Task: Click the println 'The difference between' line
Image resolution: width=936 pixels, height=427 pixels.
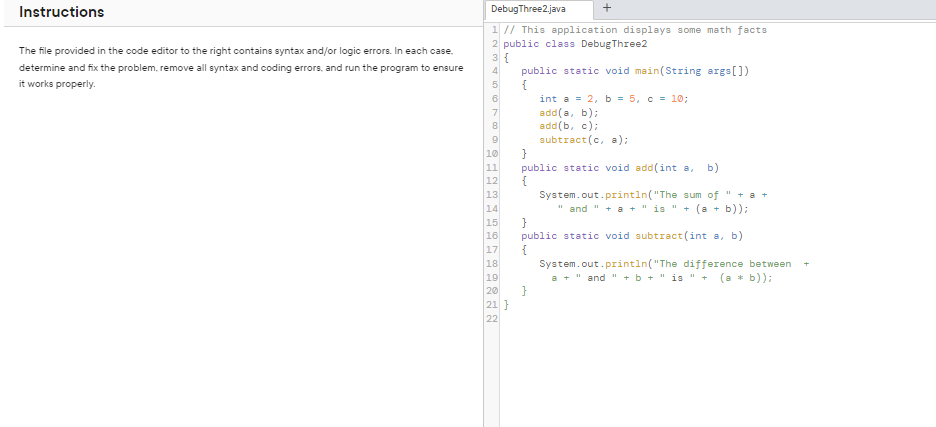Action: [x=675, y=264]
